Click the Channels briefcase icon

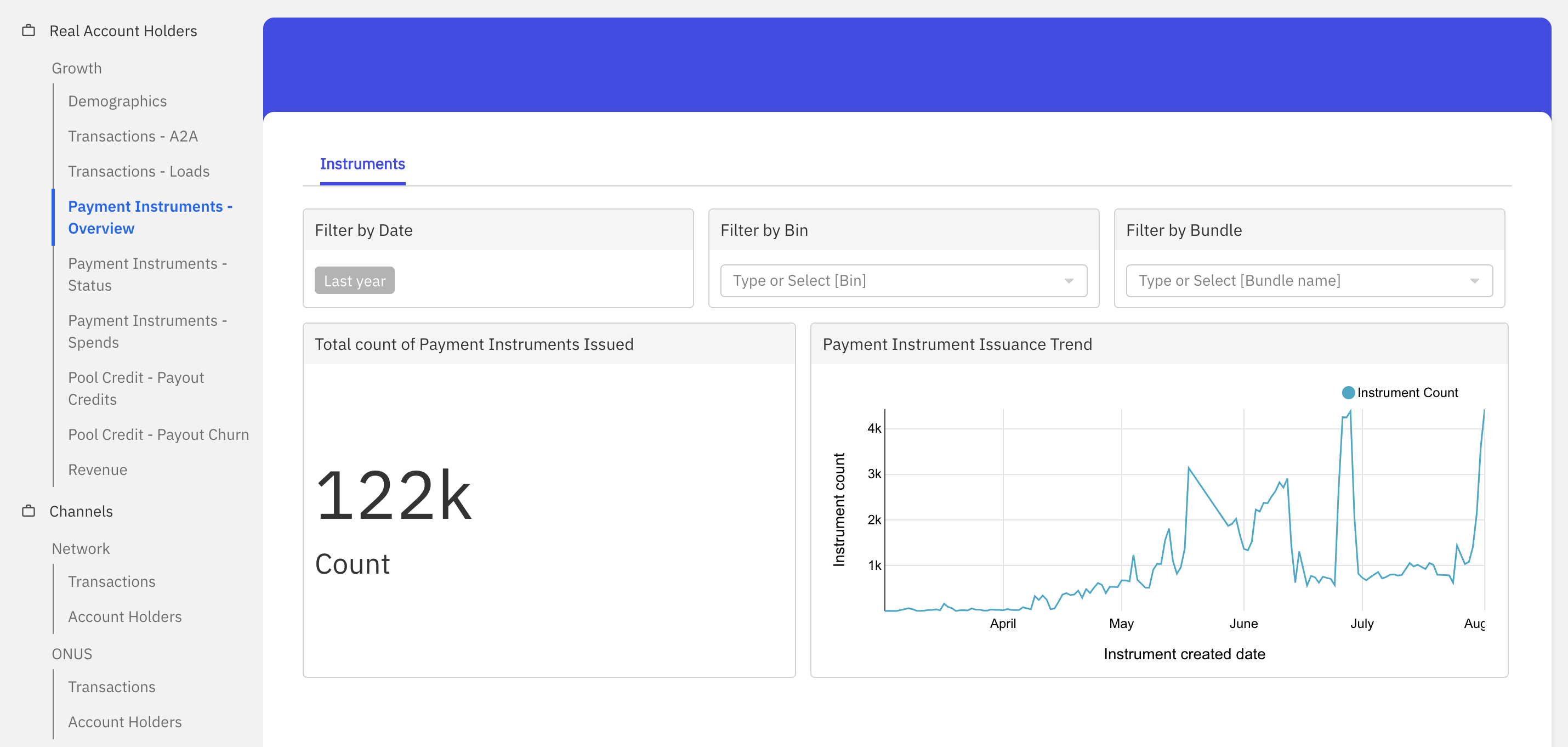(x=29, y=511)
